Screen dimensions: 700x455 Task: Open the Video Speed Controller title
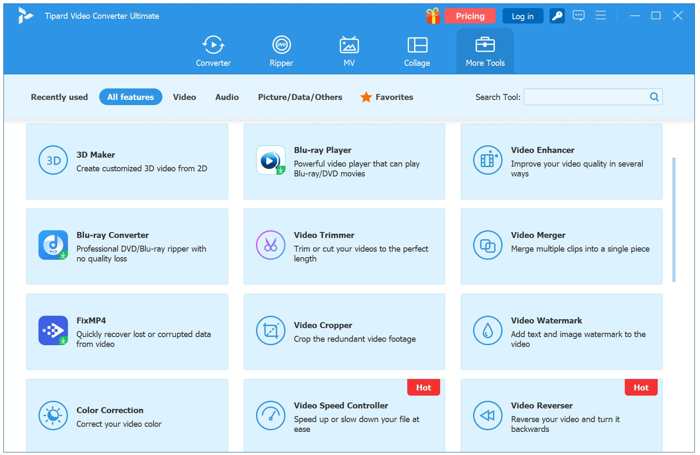coord(341,405)
